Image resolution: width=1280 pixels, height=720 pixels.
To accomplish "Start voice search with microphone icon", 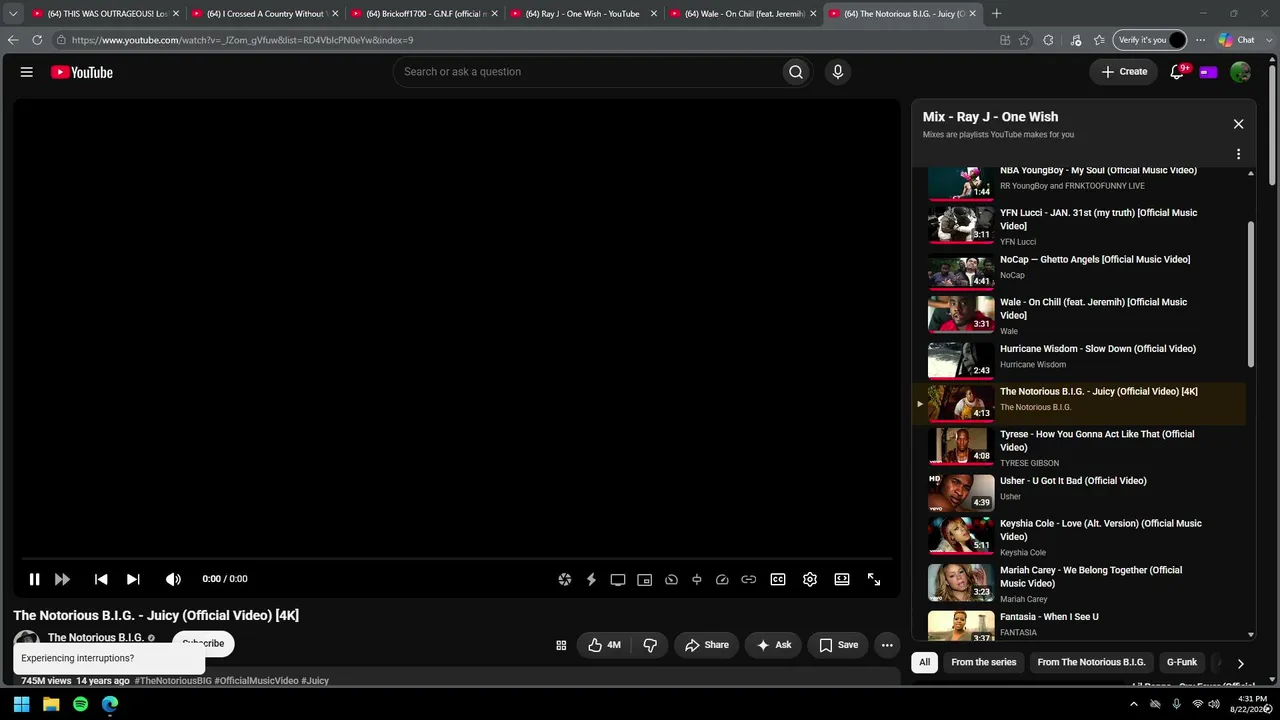I will coord(838,72).
